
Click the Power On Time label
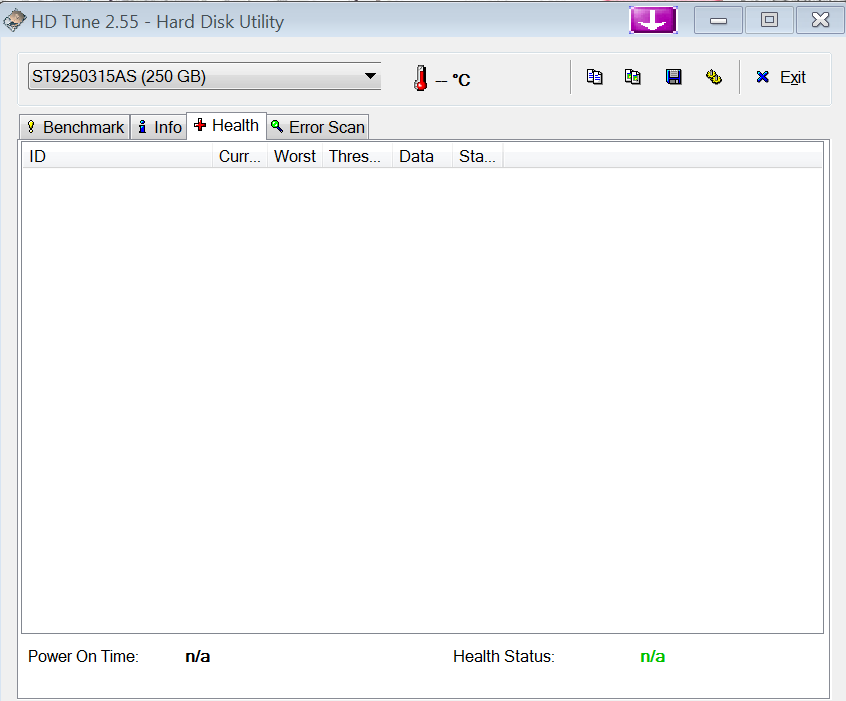[83, 657]
